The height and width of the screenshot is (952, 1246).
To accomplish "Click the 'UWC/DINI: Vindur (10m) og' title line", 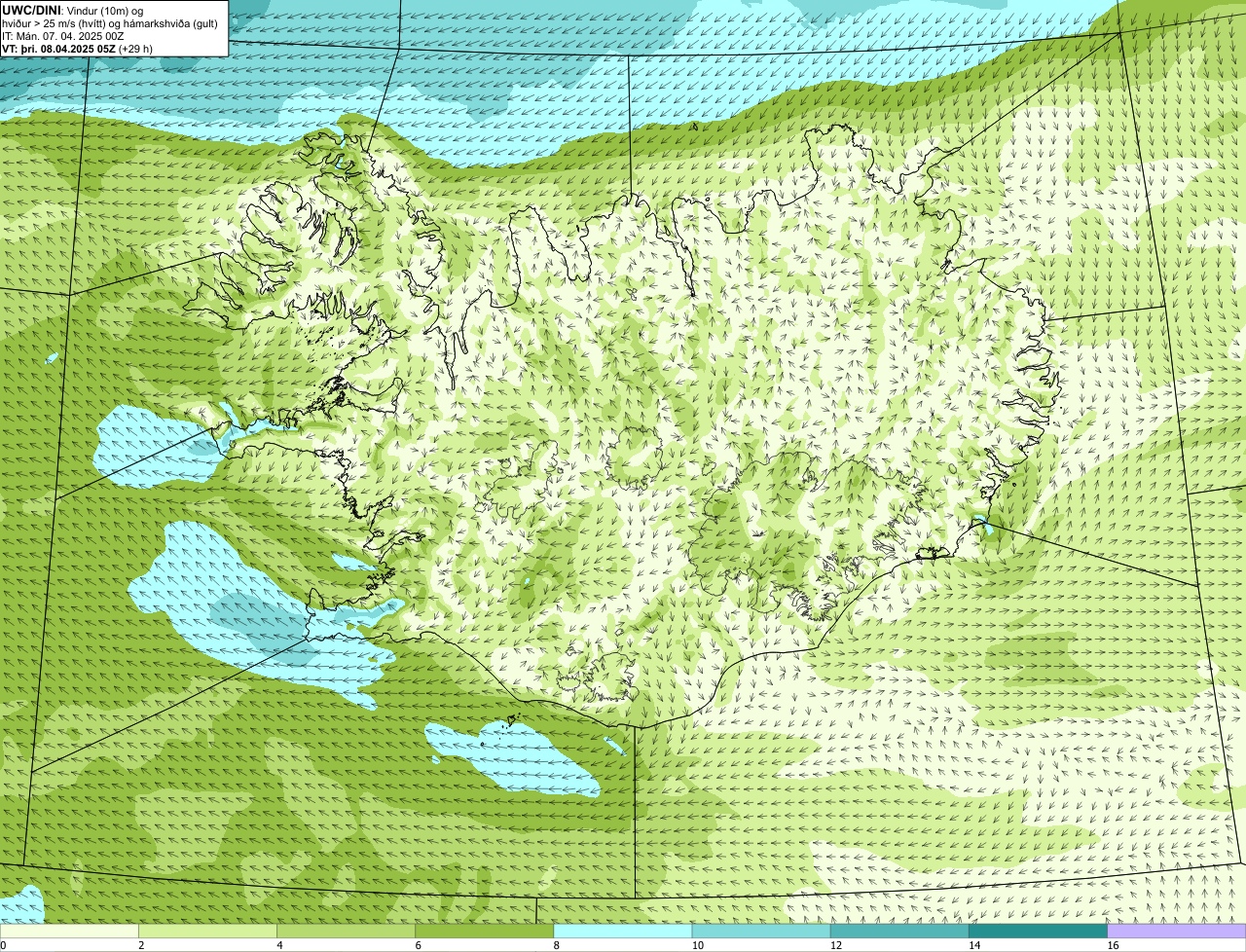I will coord(72,10).
